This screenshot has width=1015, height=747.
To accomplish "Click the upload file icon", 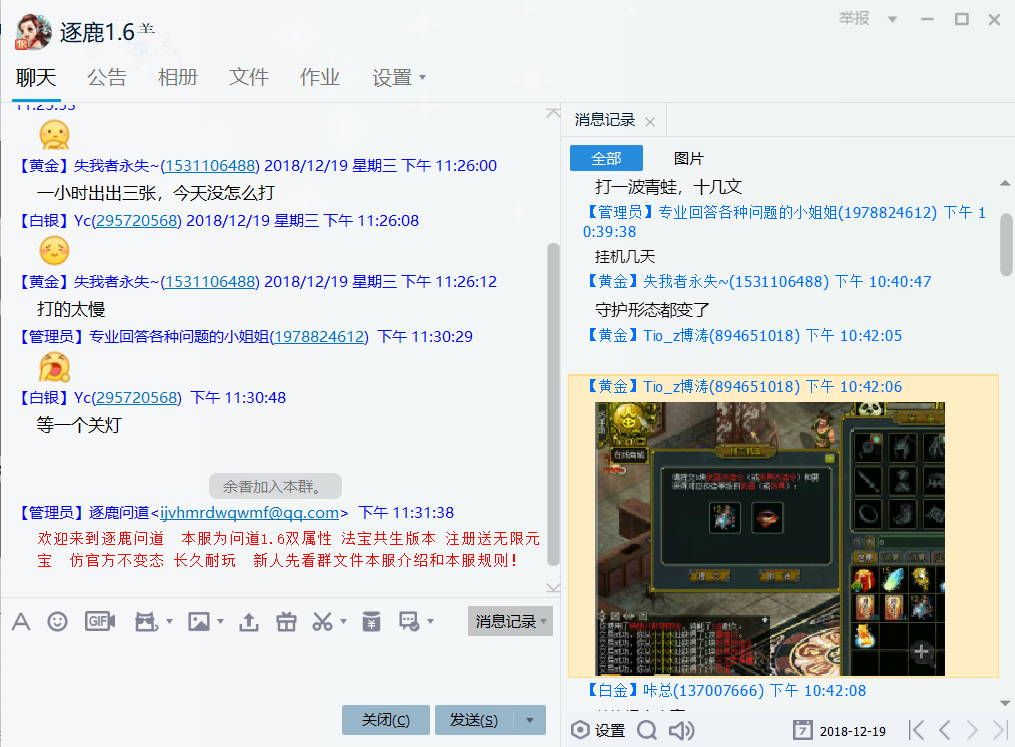I will 248,621.
